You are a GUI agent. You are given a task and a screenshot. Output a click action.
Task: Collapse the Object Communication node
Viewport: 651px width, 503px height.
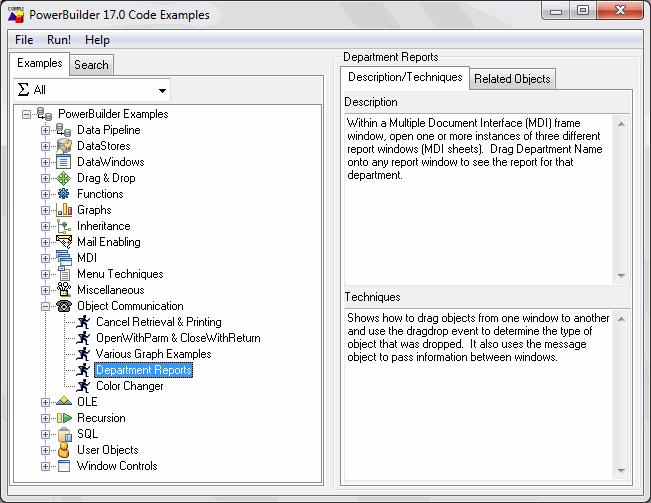pyautogui.click(x=45, y=306)
